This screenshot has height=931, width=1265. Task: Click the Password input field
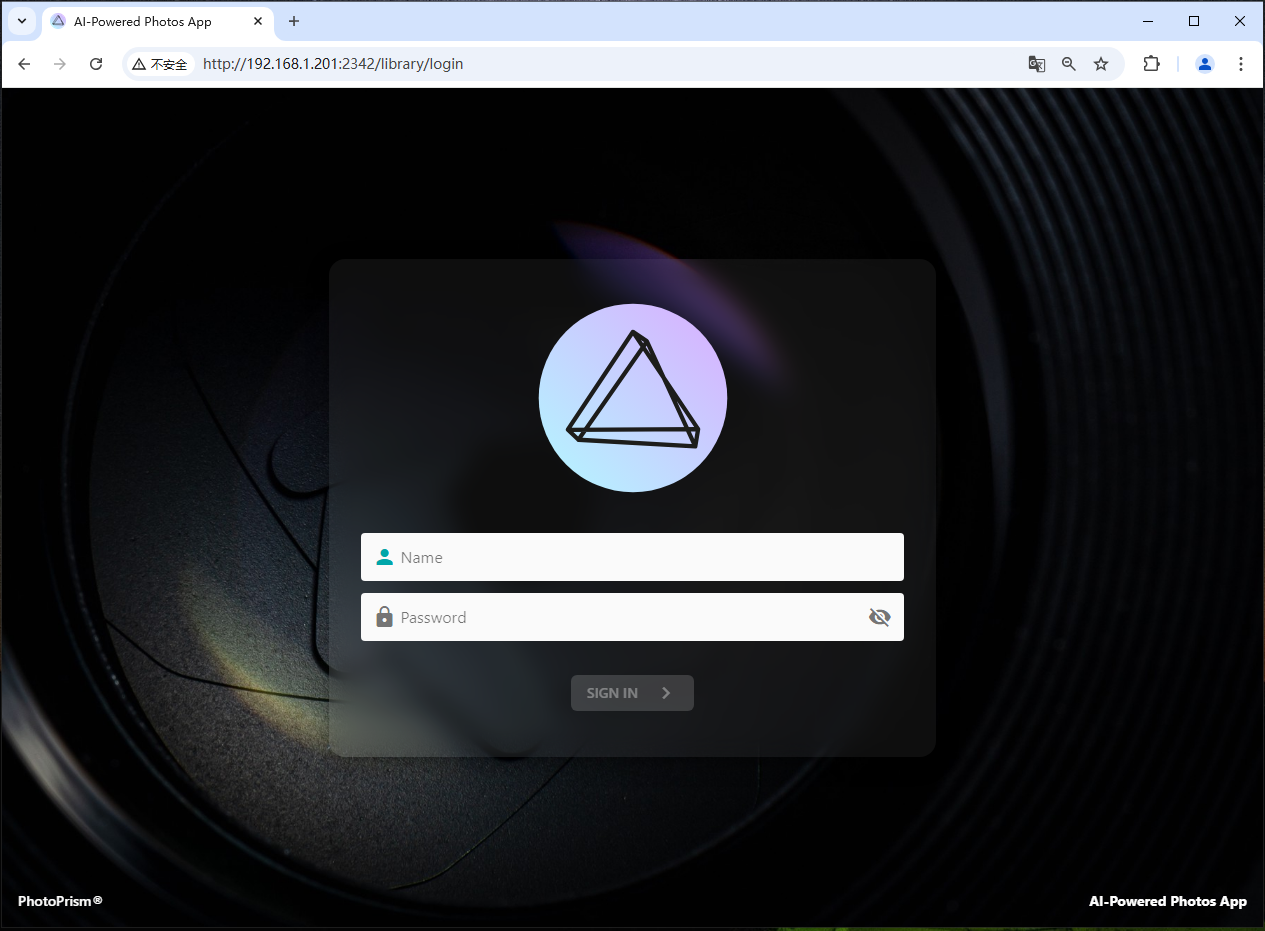point(632,617)
